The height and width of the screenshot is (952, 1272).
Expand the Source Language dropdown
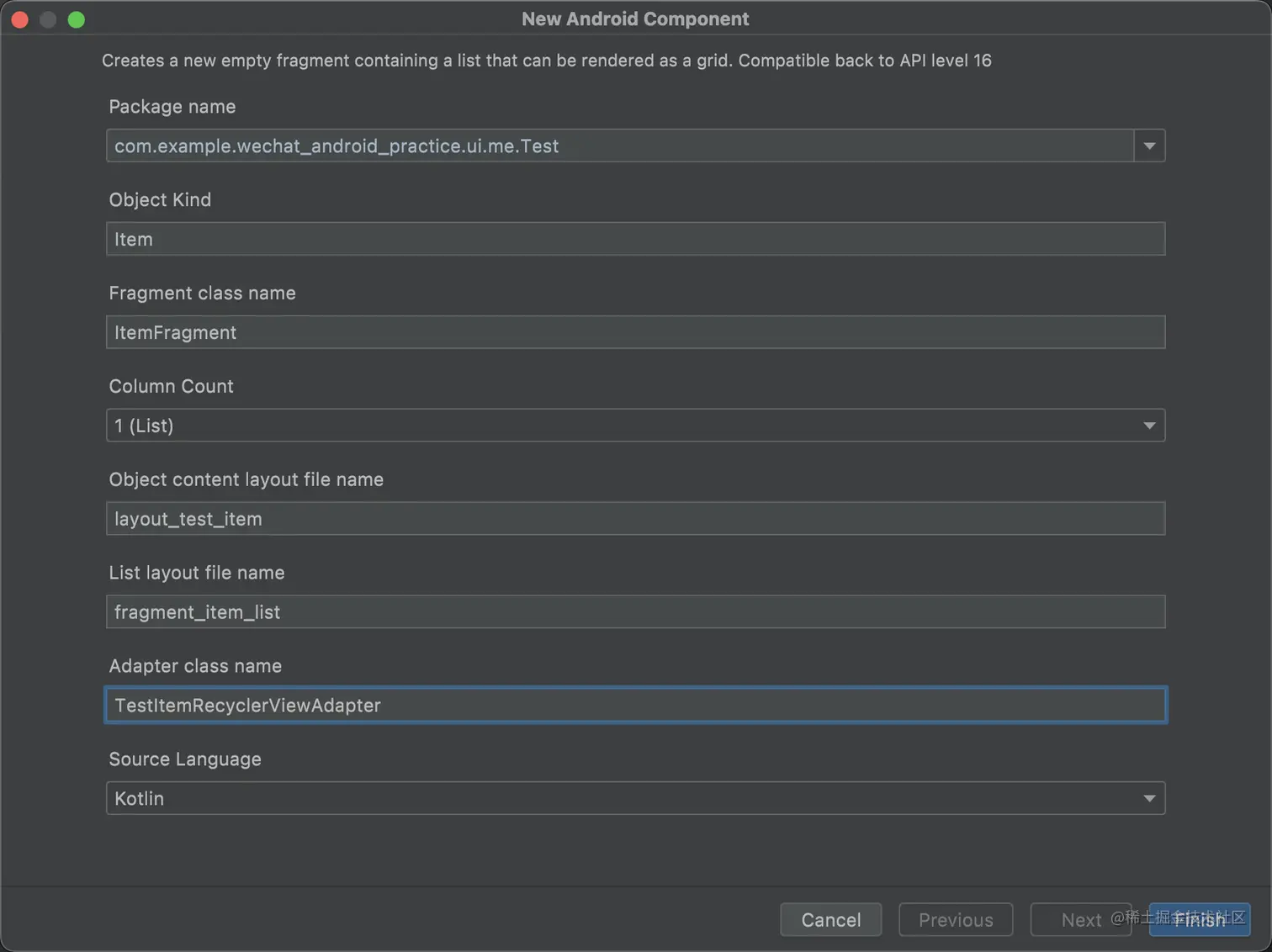point(635,798)
